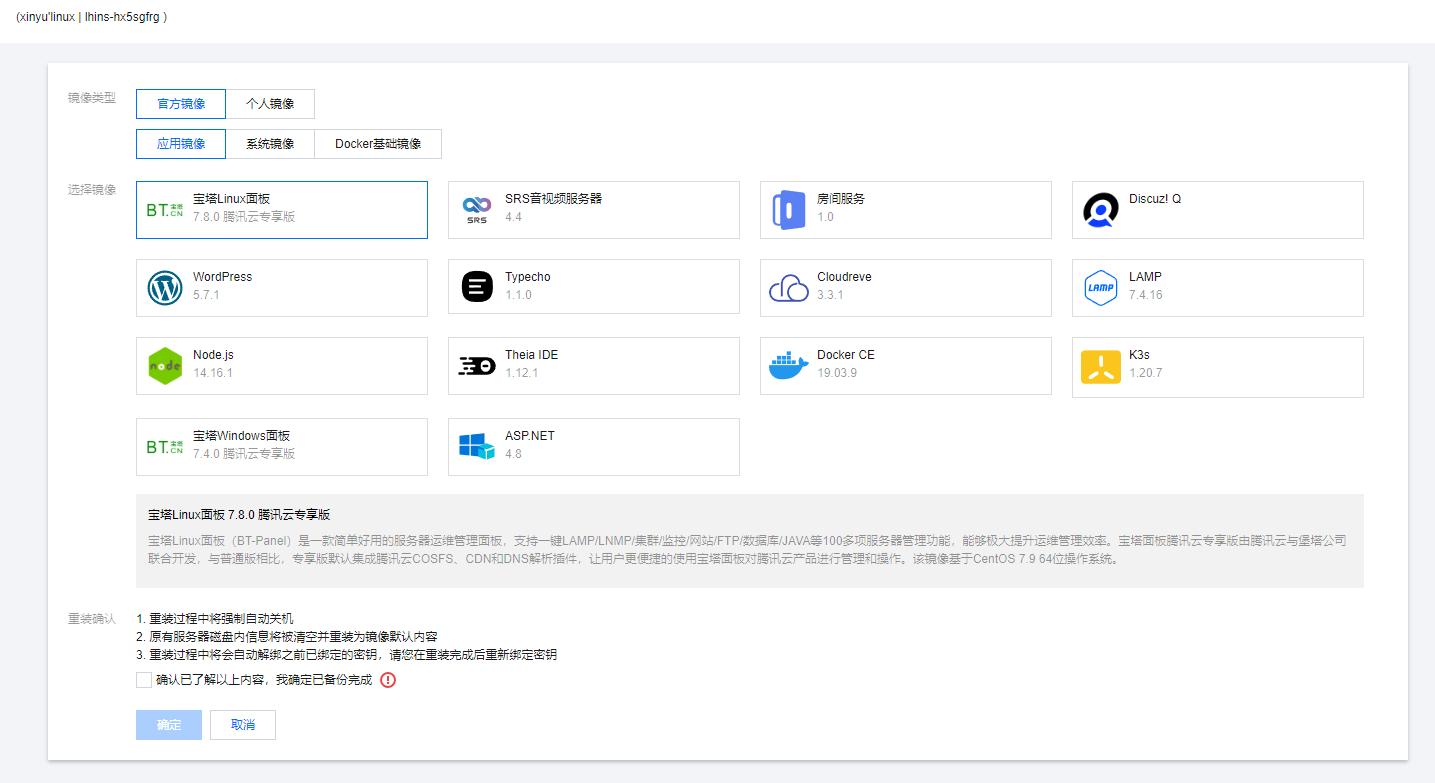The image size is (1435, 783).
Task: Click the 镜像类型 label
Action: pos(92,98)
